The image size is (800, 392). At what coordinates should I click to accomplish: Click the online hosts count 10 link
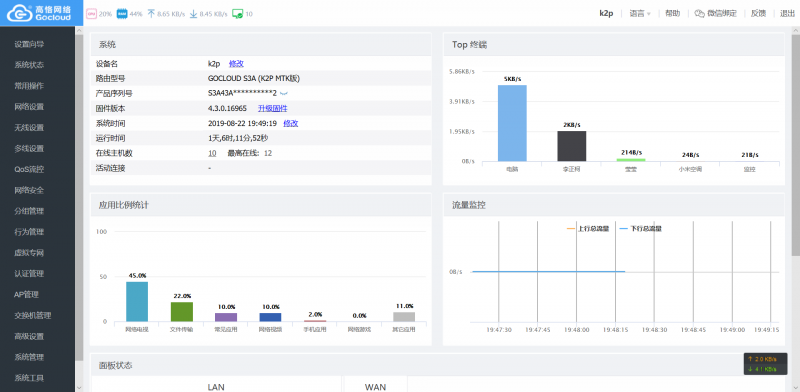tap(212, 153)
